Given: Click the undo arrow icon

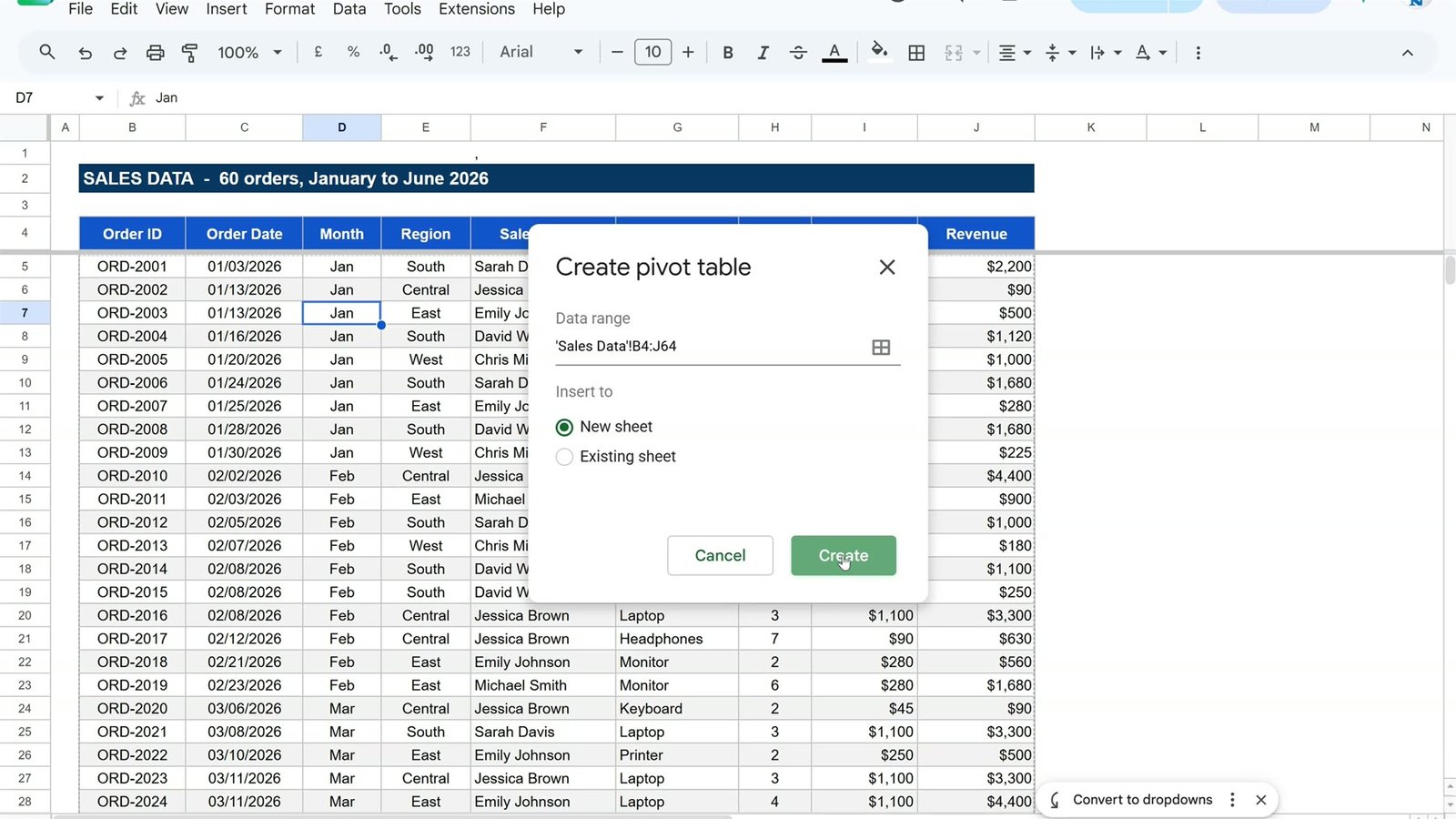Looking at the screenshot, I should (x=85, y=53).
